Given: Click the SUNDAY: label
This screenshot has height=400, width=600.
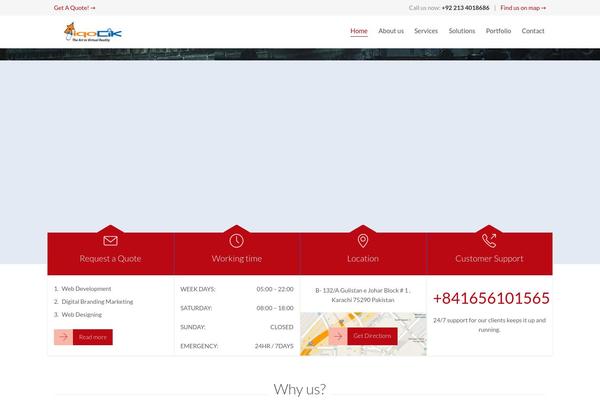Looking at the screenshot, I should (192, 327).
